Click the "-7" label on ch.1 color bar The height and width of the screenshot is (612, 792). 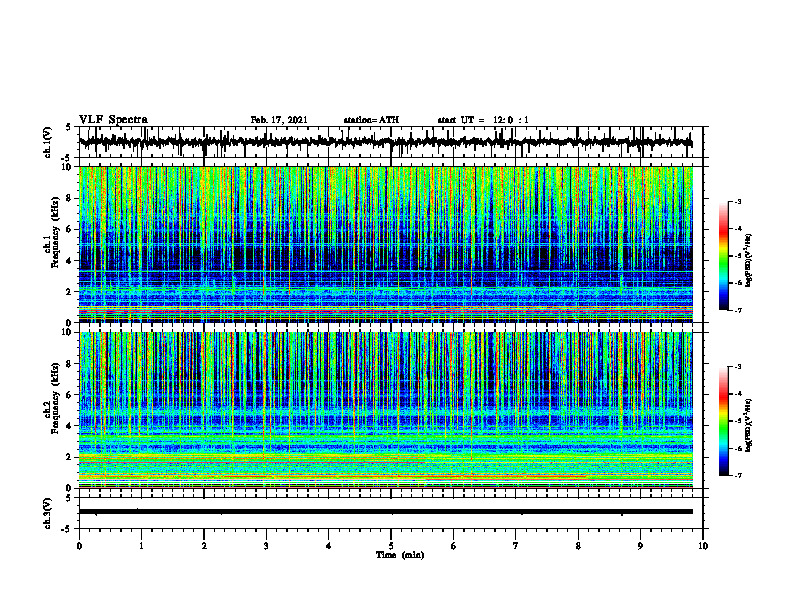[x=737, y=310]
